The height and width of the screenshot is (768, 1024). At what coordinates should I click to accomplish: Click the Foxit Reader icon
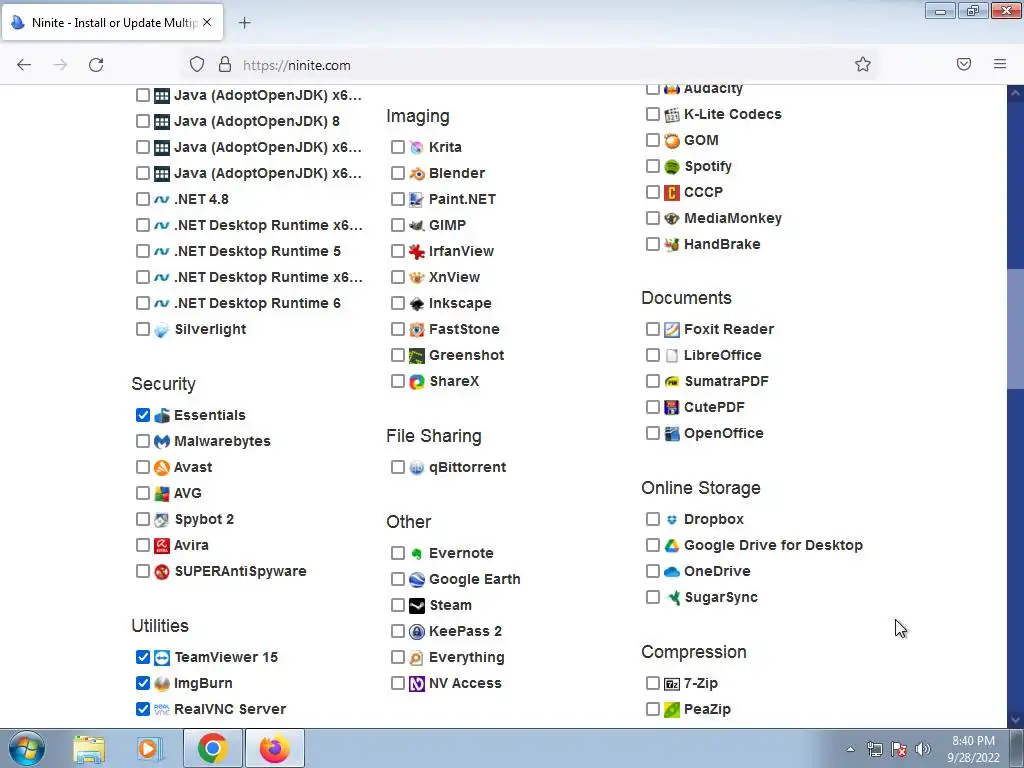pos(672,329)
